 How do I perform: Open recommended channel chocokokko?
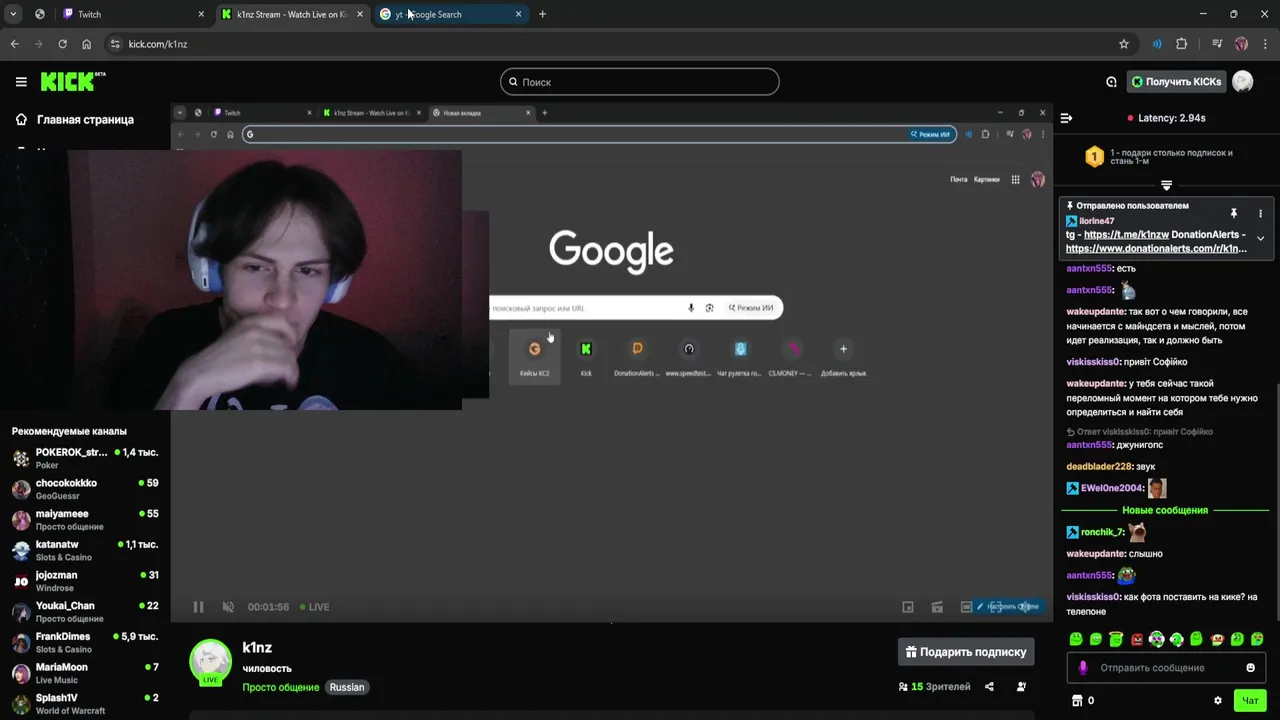85,489
